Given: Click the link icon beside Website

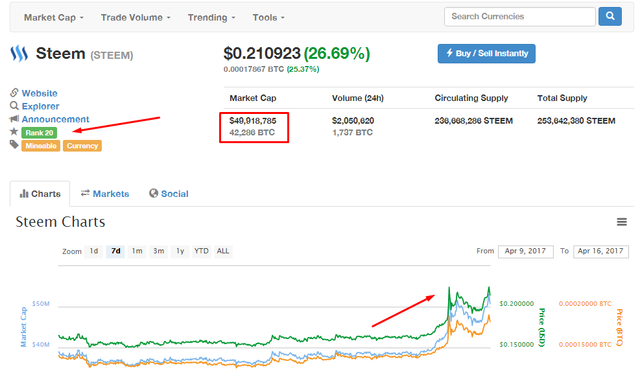Looking at the screenshot, I should [14, 93].
